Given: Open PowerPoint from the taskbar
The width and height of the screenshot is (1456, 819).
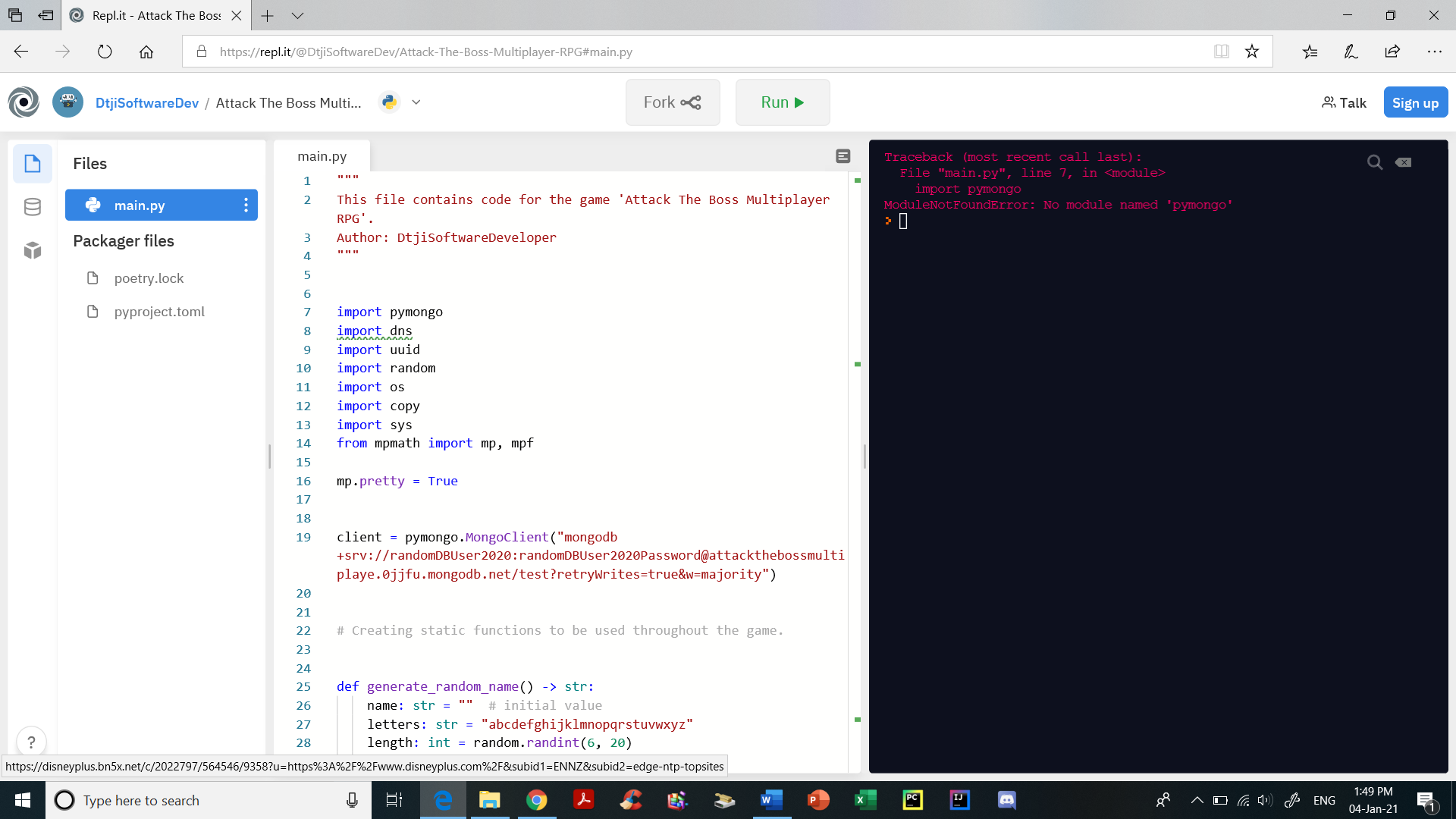Looking at the screenshot, I should pyautogui.click(x=818, y=800).
